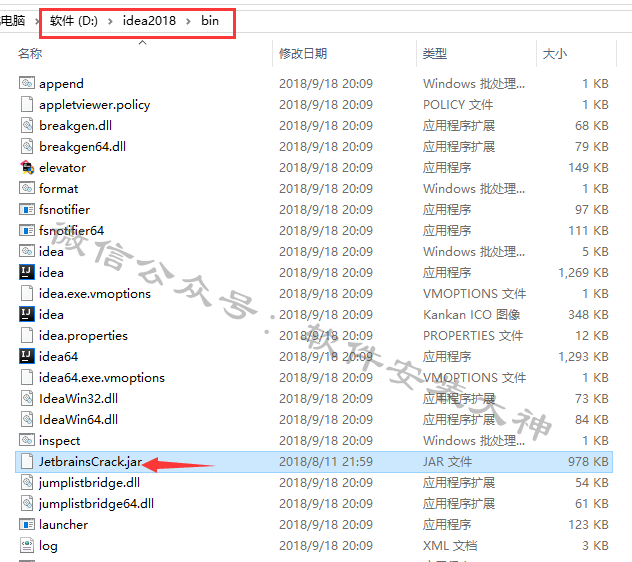Click the Kankan ICO idea image icon
The image size is (632, 562).
[27, 314]
